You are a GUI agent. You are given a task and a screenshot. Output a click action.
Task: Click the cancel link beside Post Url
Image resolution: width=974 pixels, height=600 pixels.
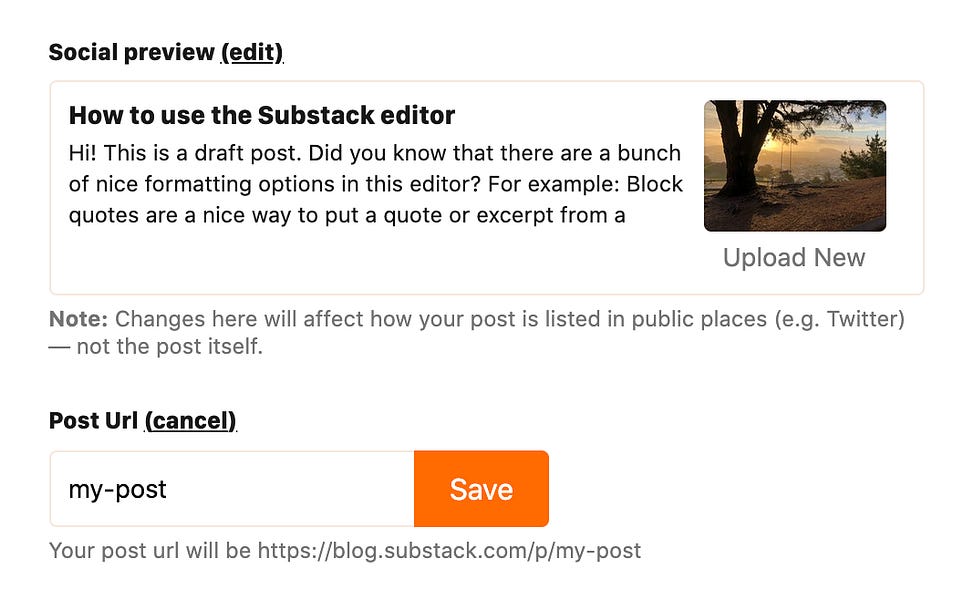coord(191,421)
